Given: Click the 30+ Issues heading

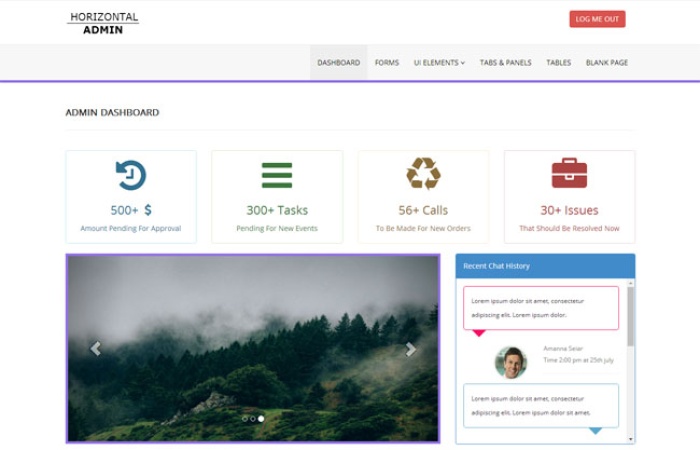Looking at the screenshot, I should coord(569,210).
